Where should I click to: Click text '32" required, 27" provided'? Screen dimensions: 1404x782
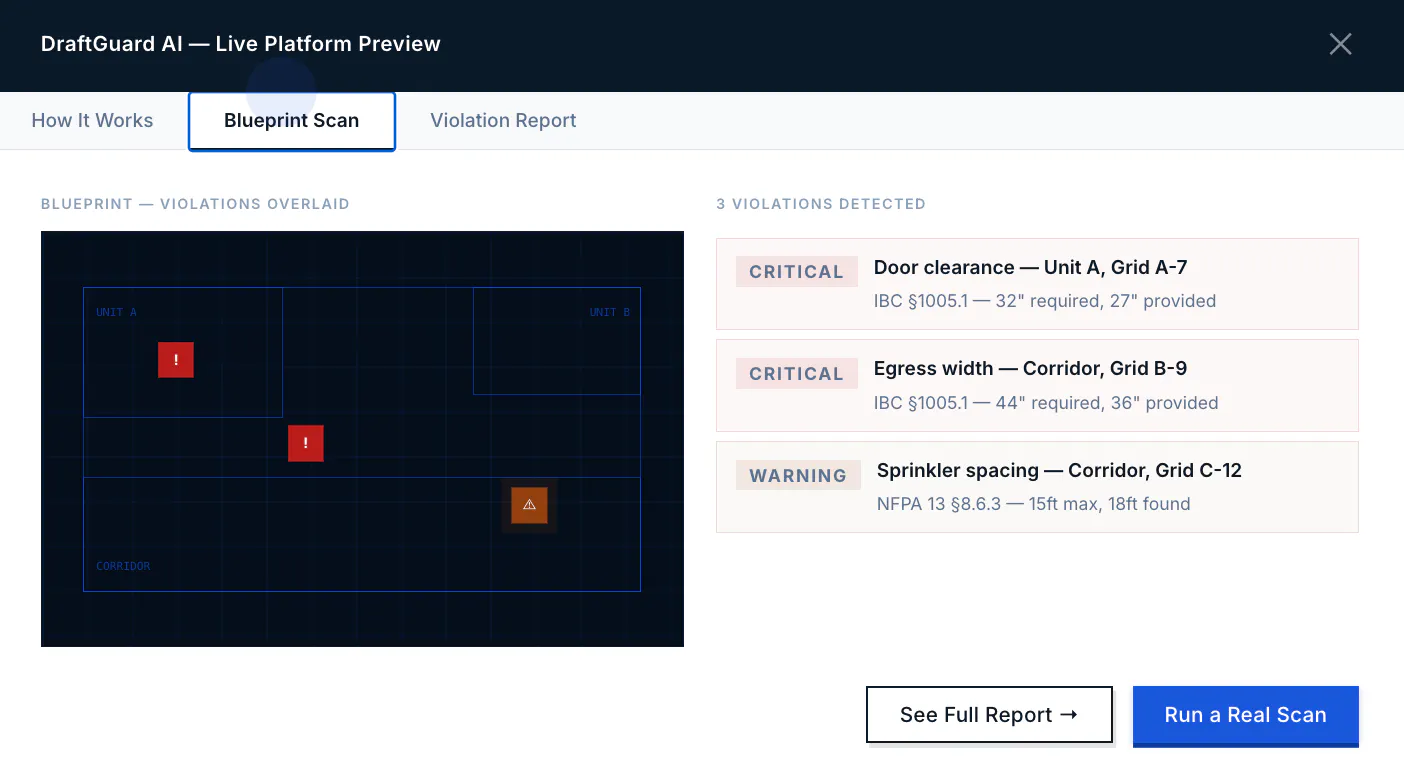(1106, 301)
